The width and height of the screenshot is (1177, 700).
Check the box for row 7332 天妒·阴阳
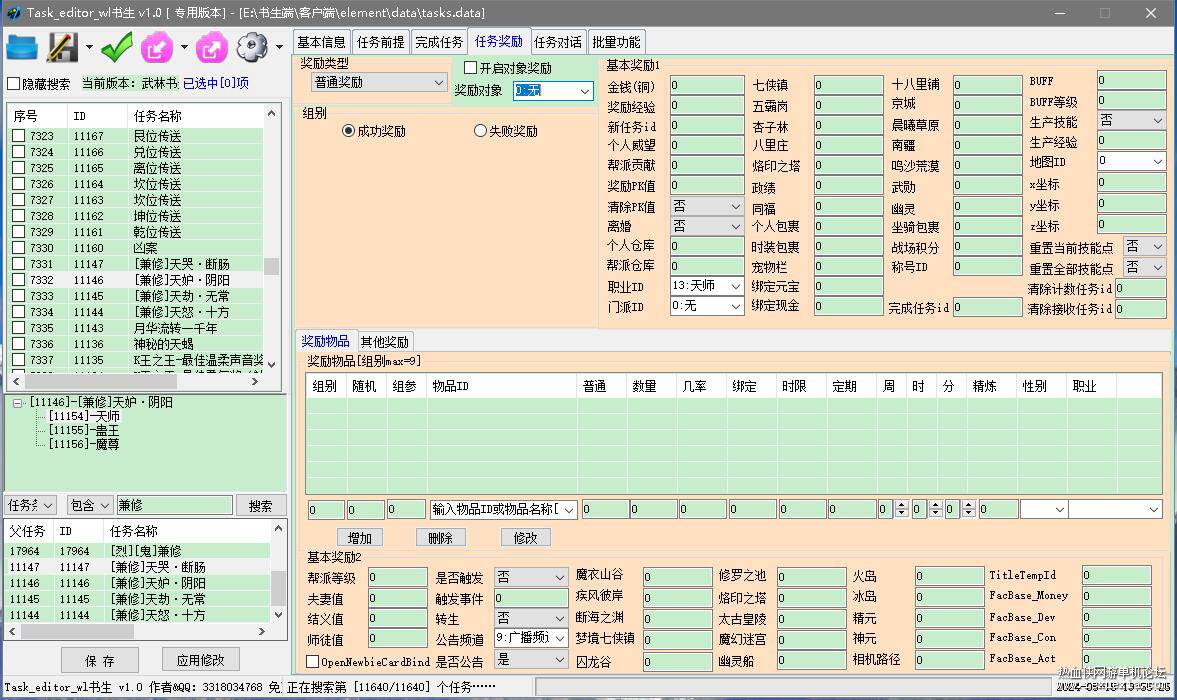19,280
